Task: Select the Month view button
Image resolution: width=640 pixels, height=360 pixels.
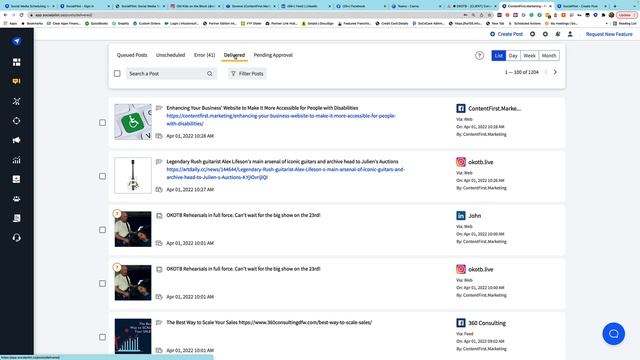Action: (549, 56)
